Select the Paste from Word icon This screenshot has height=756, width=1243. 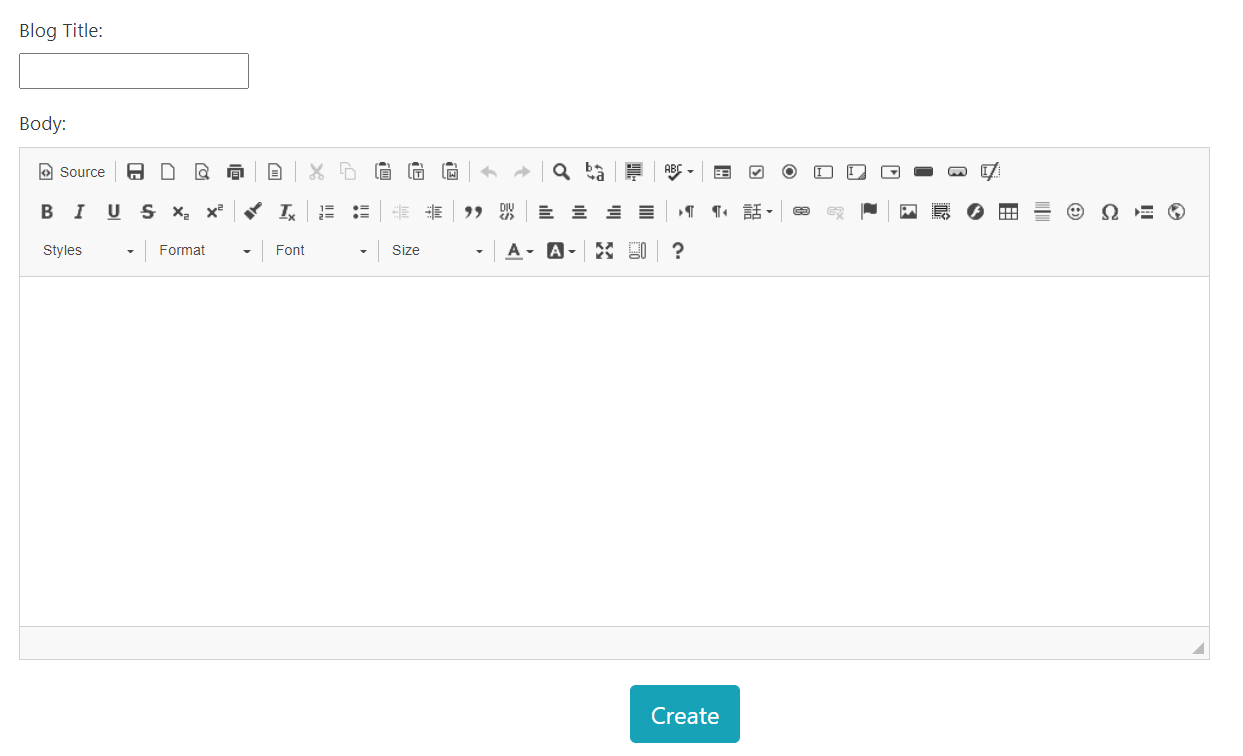[x=450, y=171]
